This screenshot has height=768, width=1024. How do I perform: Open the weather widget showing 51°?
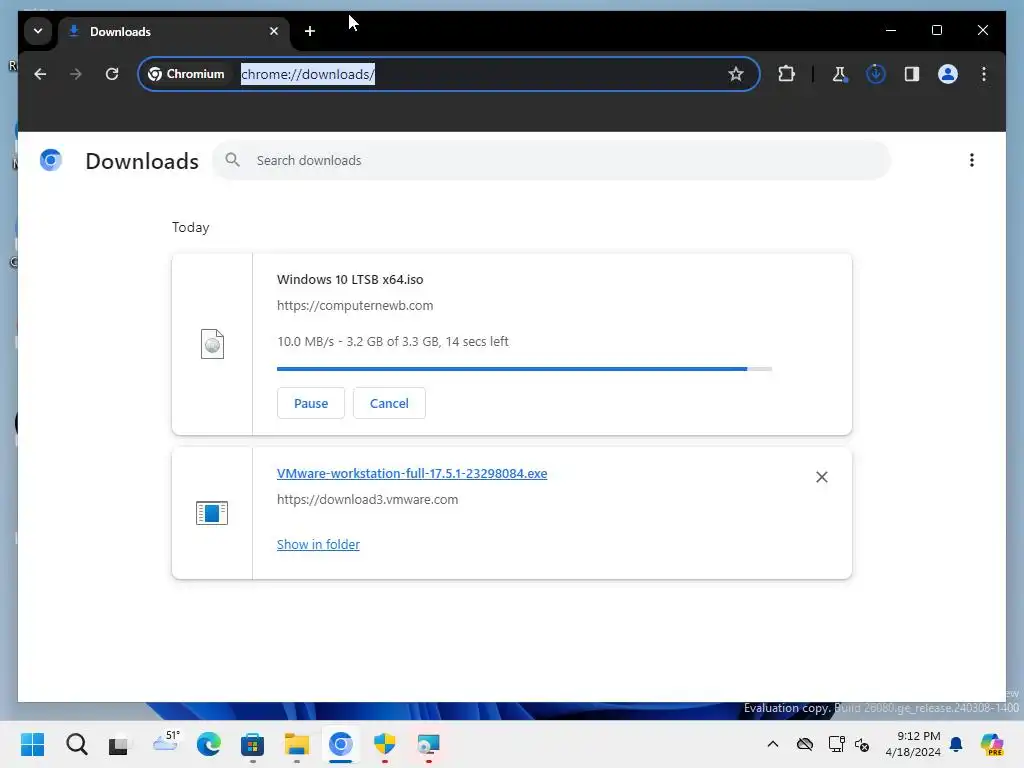tap(165, 741)
